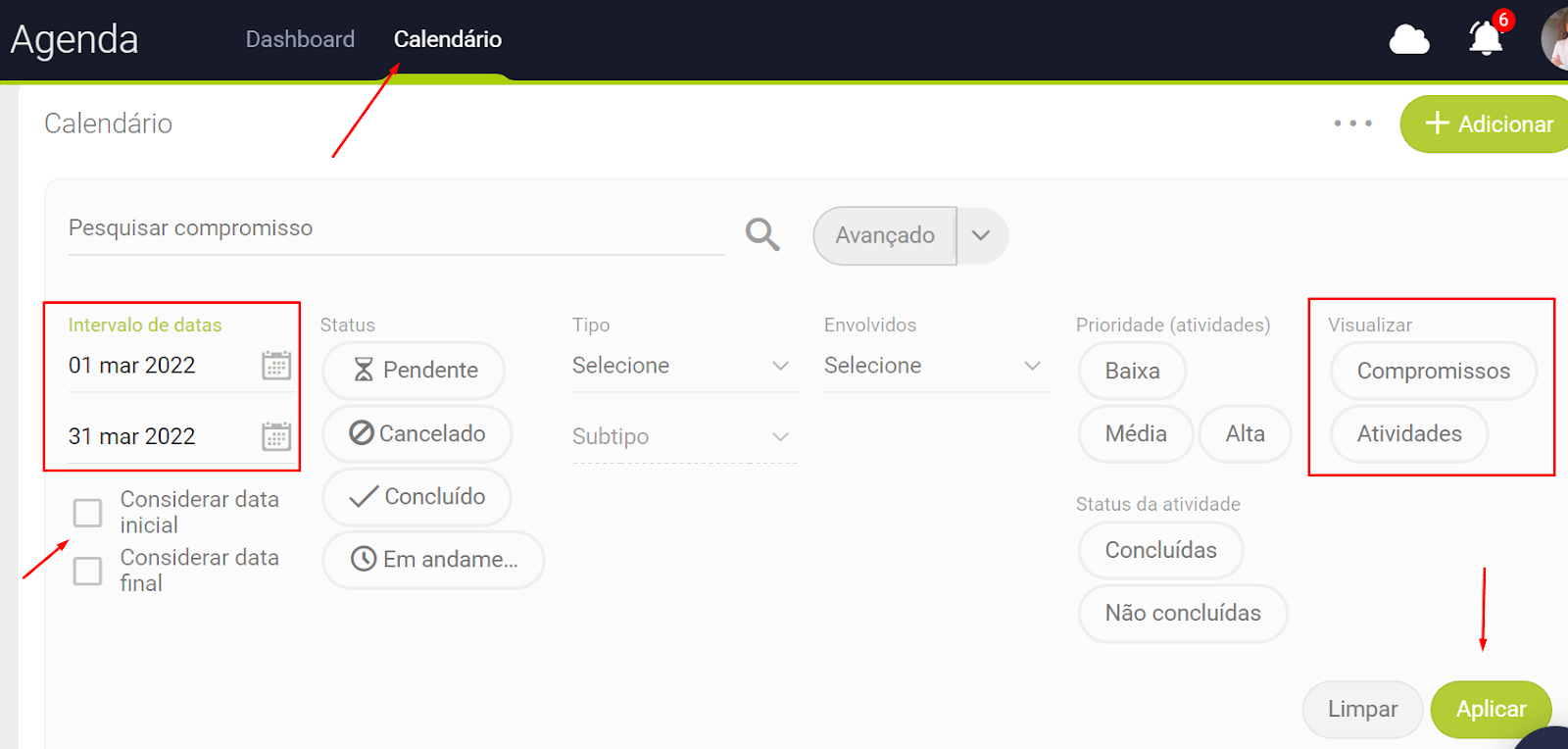Check the Considerar data final box
This screenshot has width=1568, height=749.
pos(88,571)
